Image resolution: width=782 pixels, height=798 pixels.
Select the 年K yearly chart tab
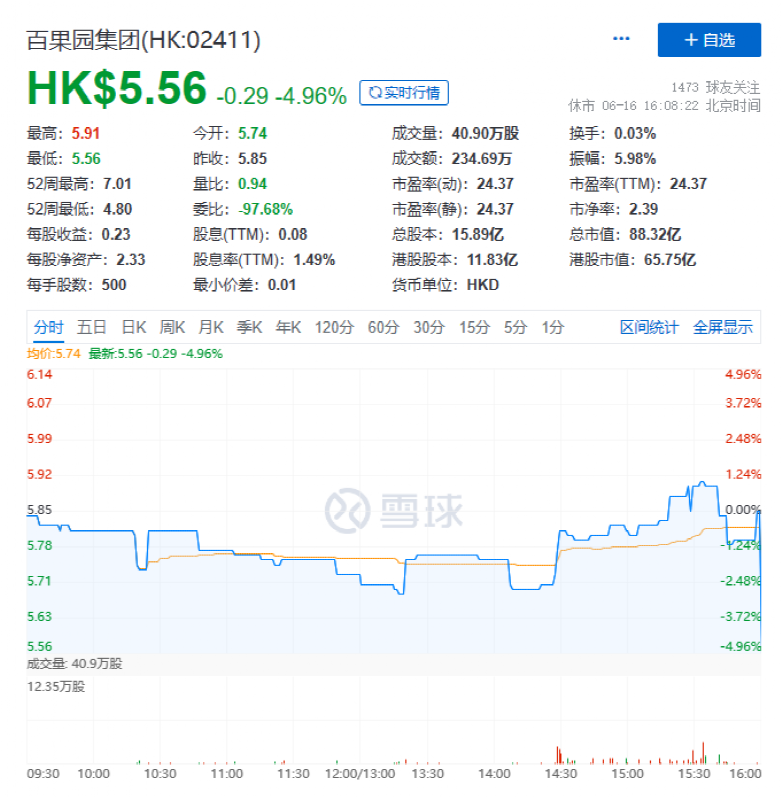tap(288, 327)
